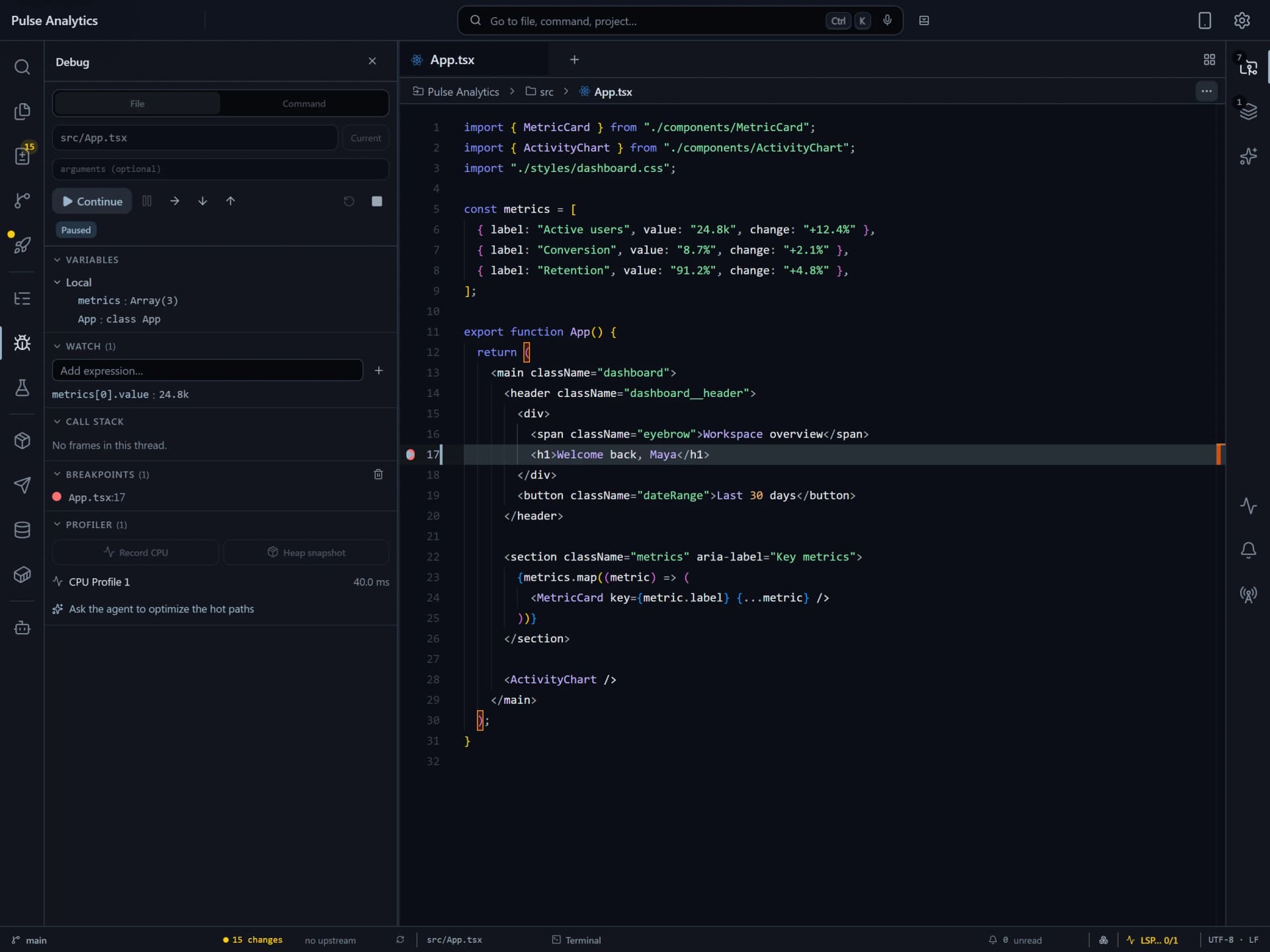Open the database sidebar icon
The width and height of the screenshot is (1270, 952).
pos(22,530)
